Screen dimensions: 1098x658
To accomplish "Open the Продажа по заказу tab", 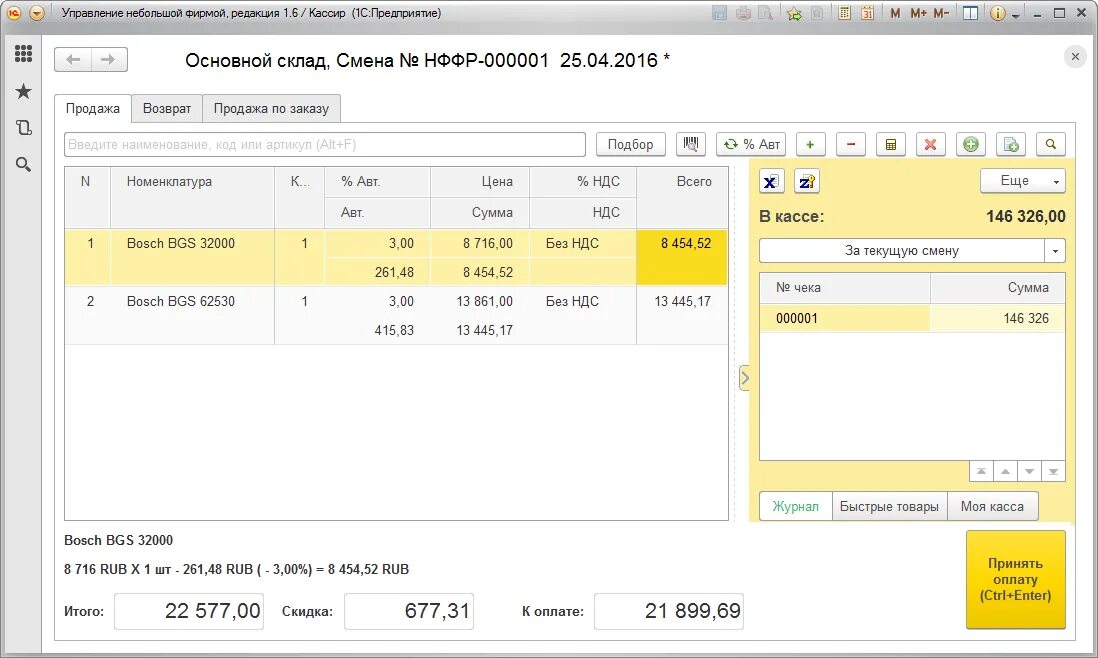I will coord(271,108).
